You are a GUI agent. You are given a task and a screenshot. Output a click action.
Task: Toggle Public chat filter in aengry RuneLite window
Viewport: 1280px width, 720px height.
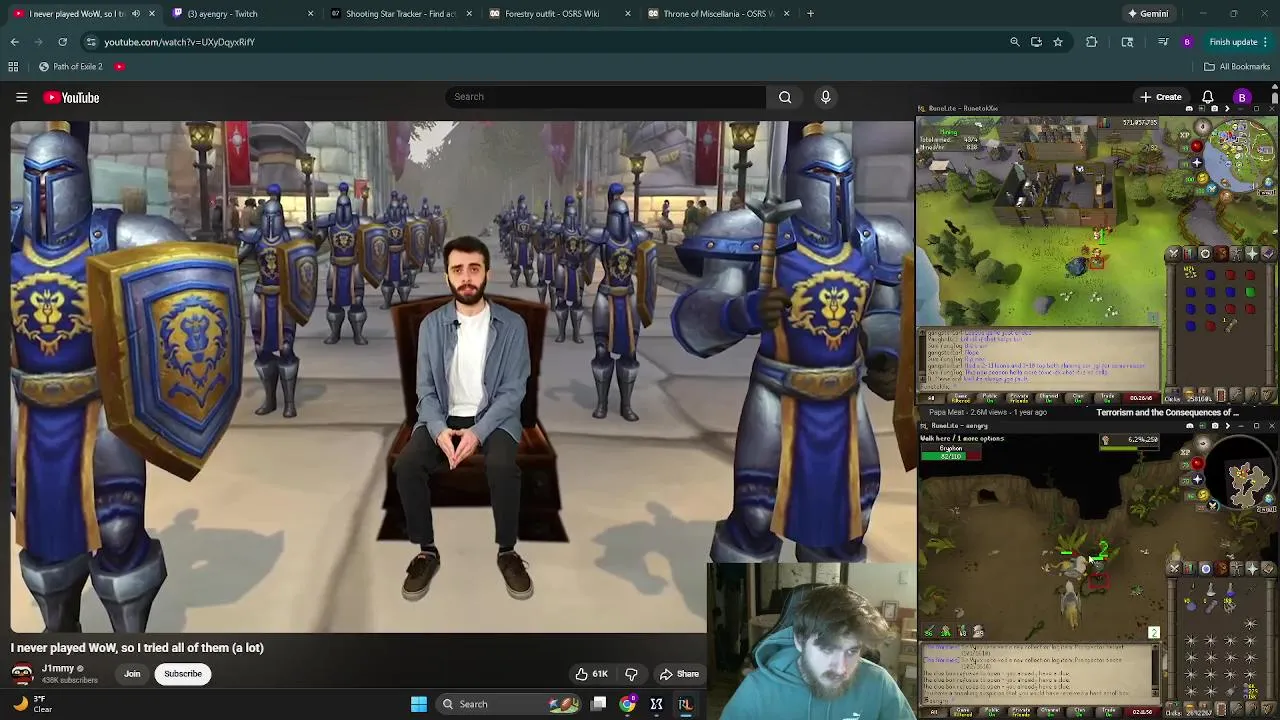pyautogui.click(x=992, y=711)
